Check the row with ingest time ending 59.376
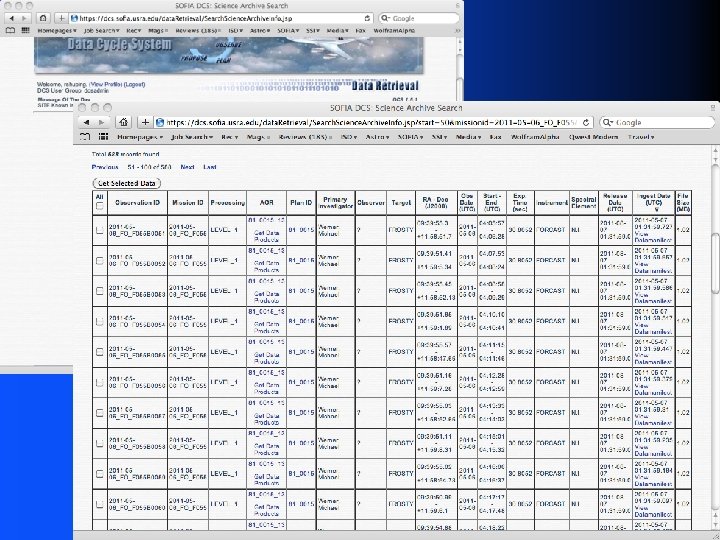The image size is (720, 540). click(100, 382)
